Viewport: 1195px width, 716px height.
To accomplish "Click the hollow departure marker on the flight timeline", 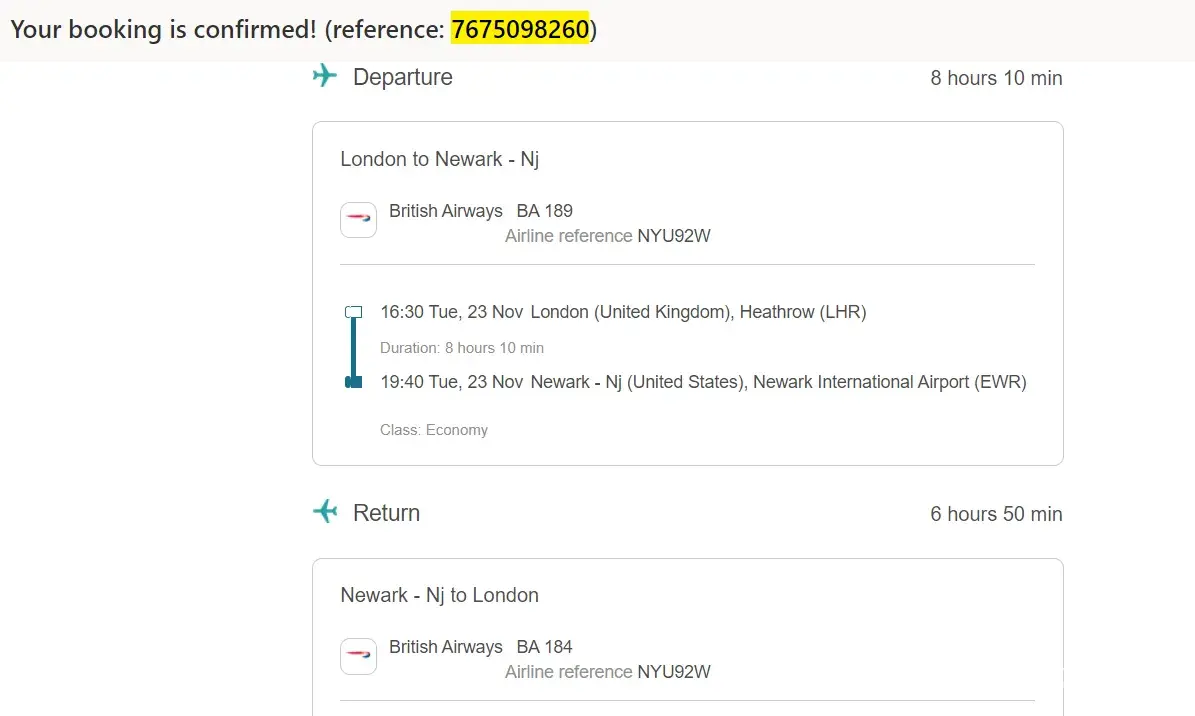I will (353, 312).
